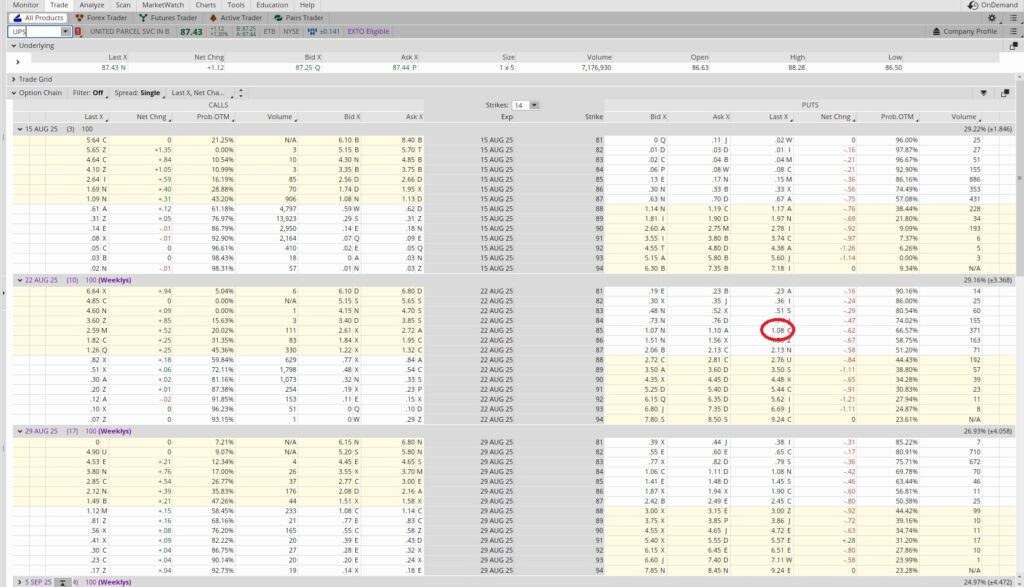1024x587 pixels.
Task: Click the Active Trader diamond icon
Action: point(214,17)
